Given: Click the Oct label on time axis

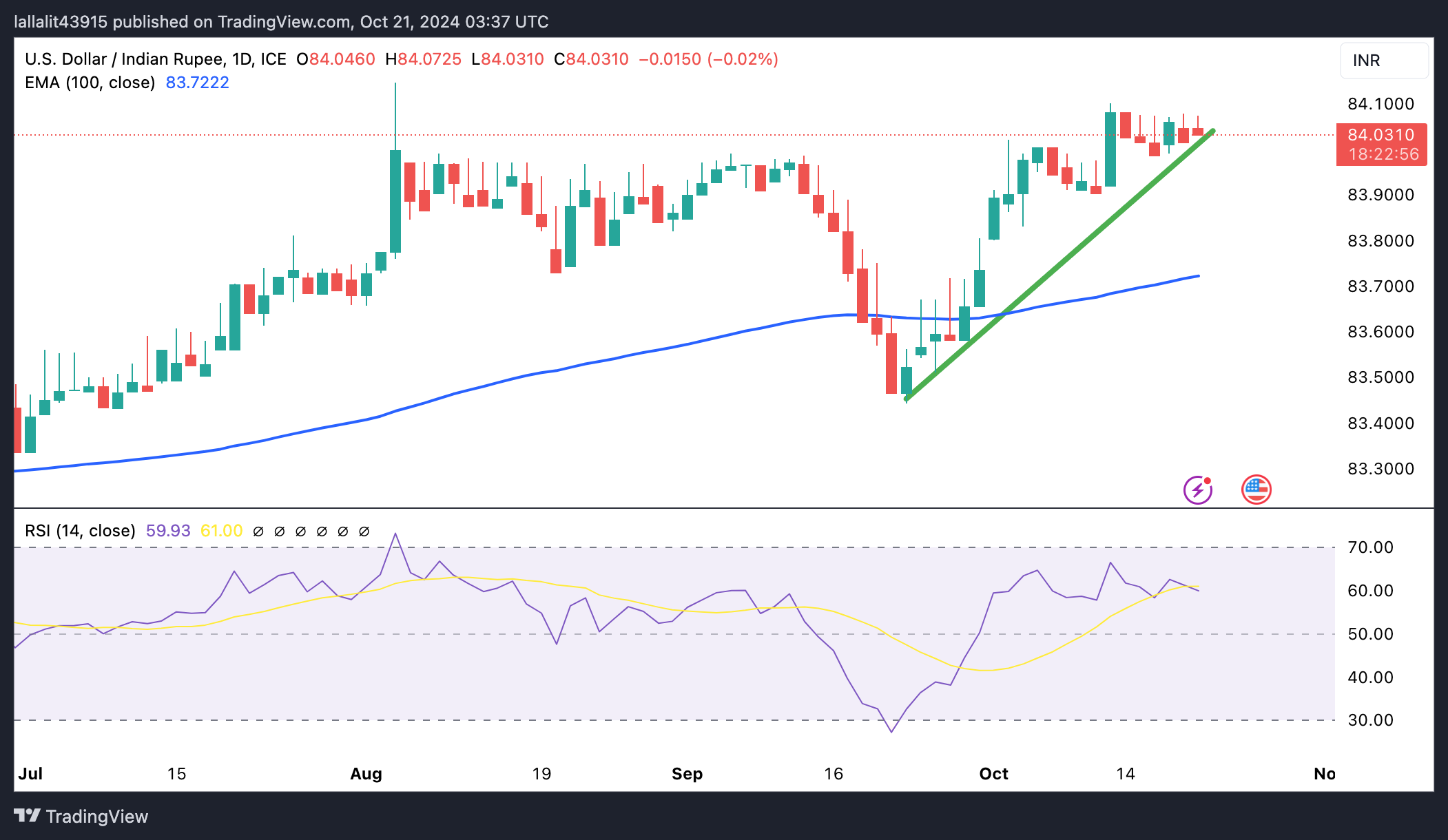Looking at the screenshot, I should pyautogui.click(x=993, y=774).
